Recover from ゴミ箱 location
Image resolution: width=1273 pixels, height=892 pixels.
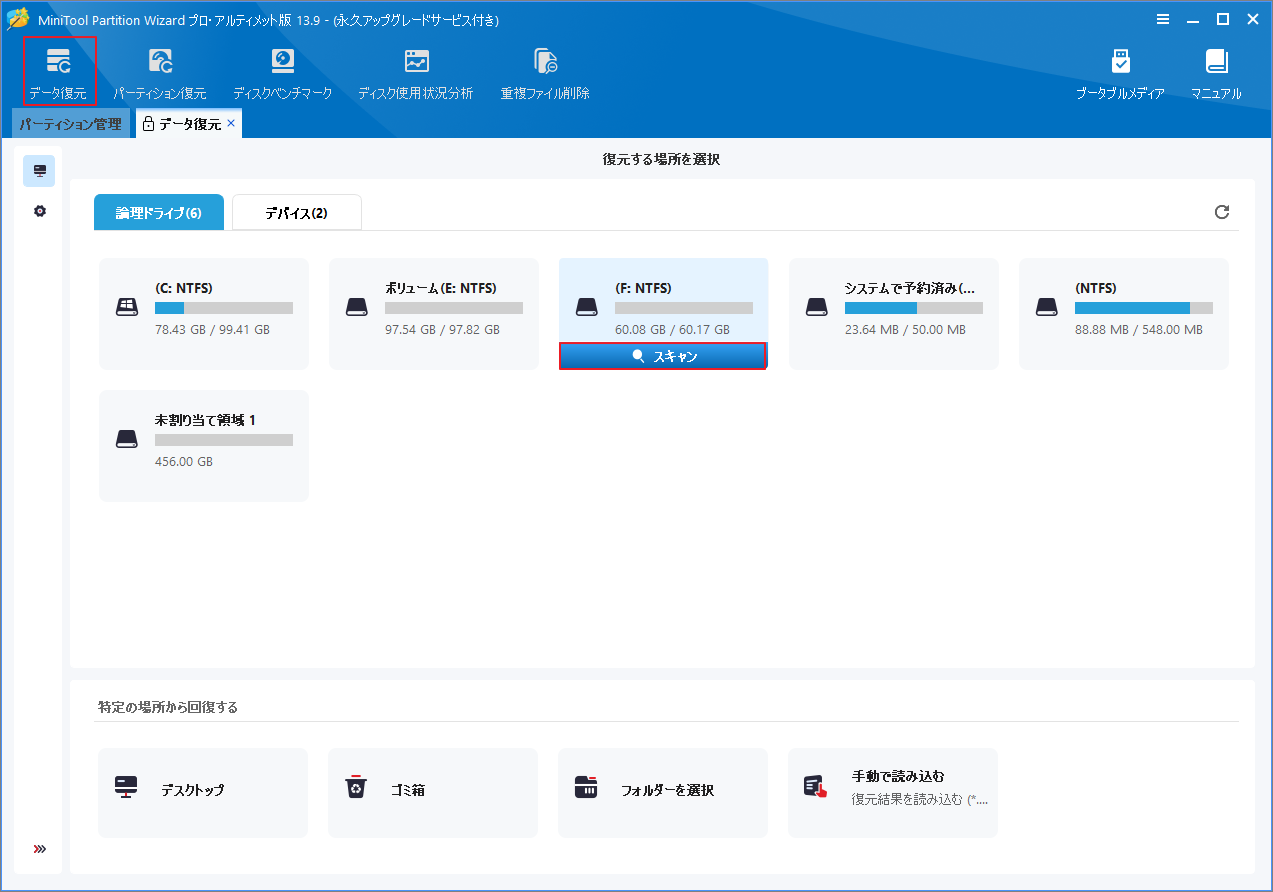[433, 793]
